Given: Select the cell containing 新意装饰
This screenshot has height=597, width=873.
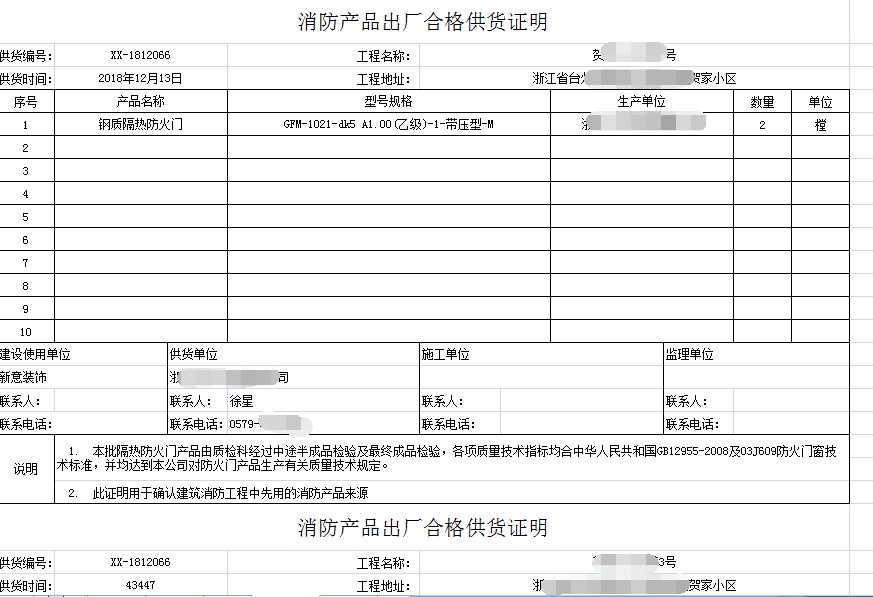Looking at the screenshot, I should tap(24, 378).
